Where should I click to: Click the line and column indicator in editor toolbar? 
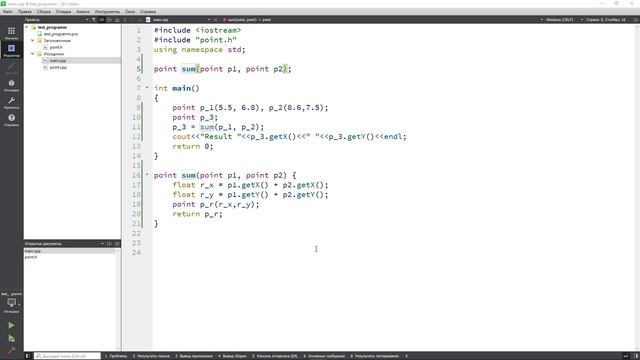(606, 20)
